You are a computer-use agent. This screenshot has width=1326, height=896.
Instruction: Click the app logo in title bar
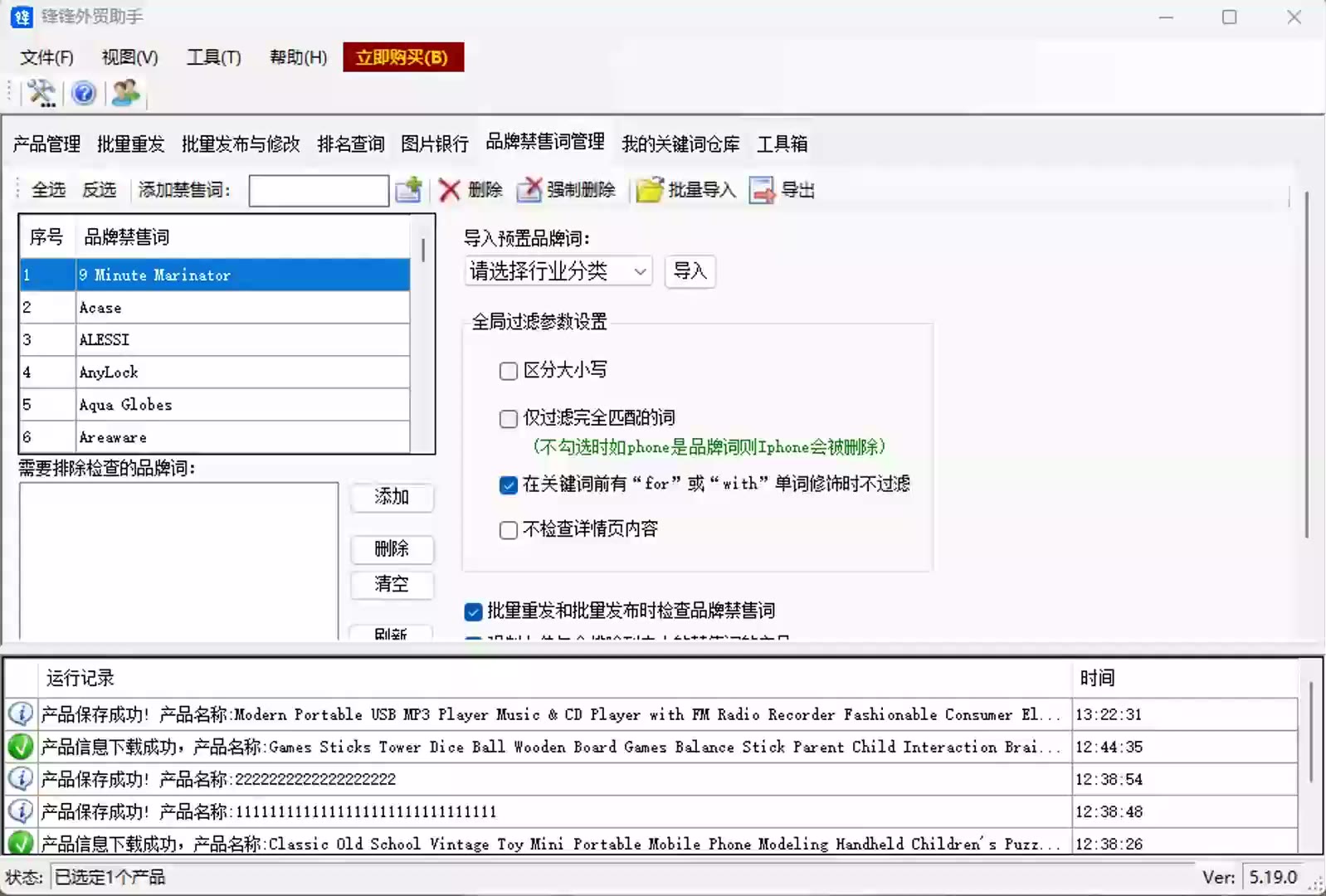[22, 17]
